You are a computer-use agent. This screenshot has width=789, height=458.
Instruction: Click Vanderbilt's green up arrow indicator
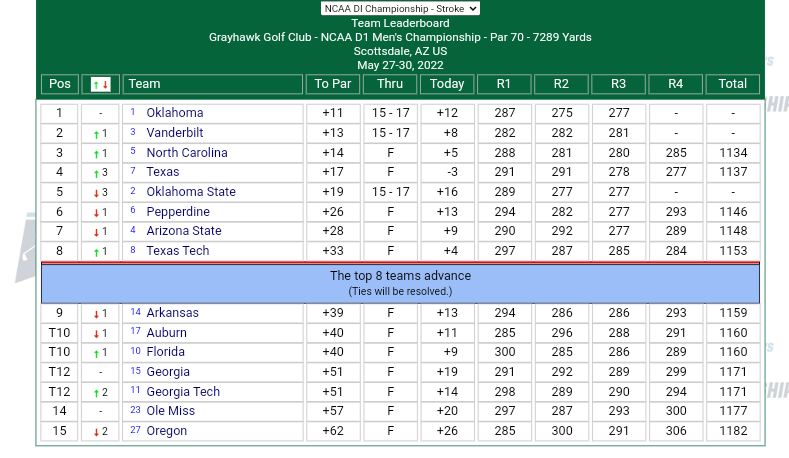coord(95,134)
